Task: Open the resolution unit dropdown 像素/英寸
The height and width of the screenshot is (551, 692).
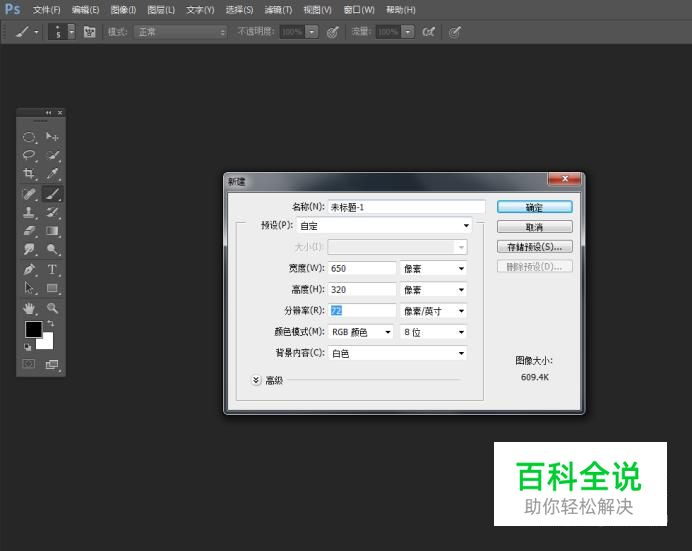Action: pos(433,311)
